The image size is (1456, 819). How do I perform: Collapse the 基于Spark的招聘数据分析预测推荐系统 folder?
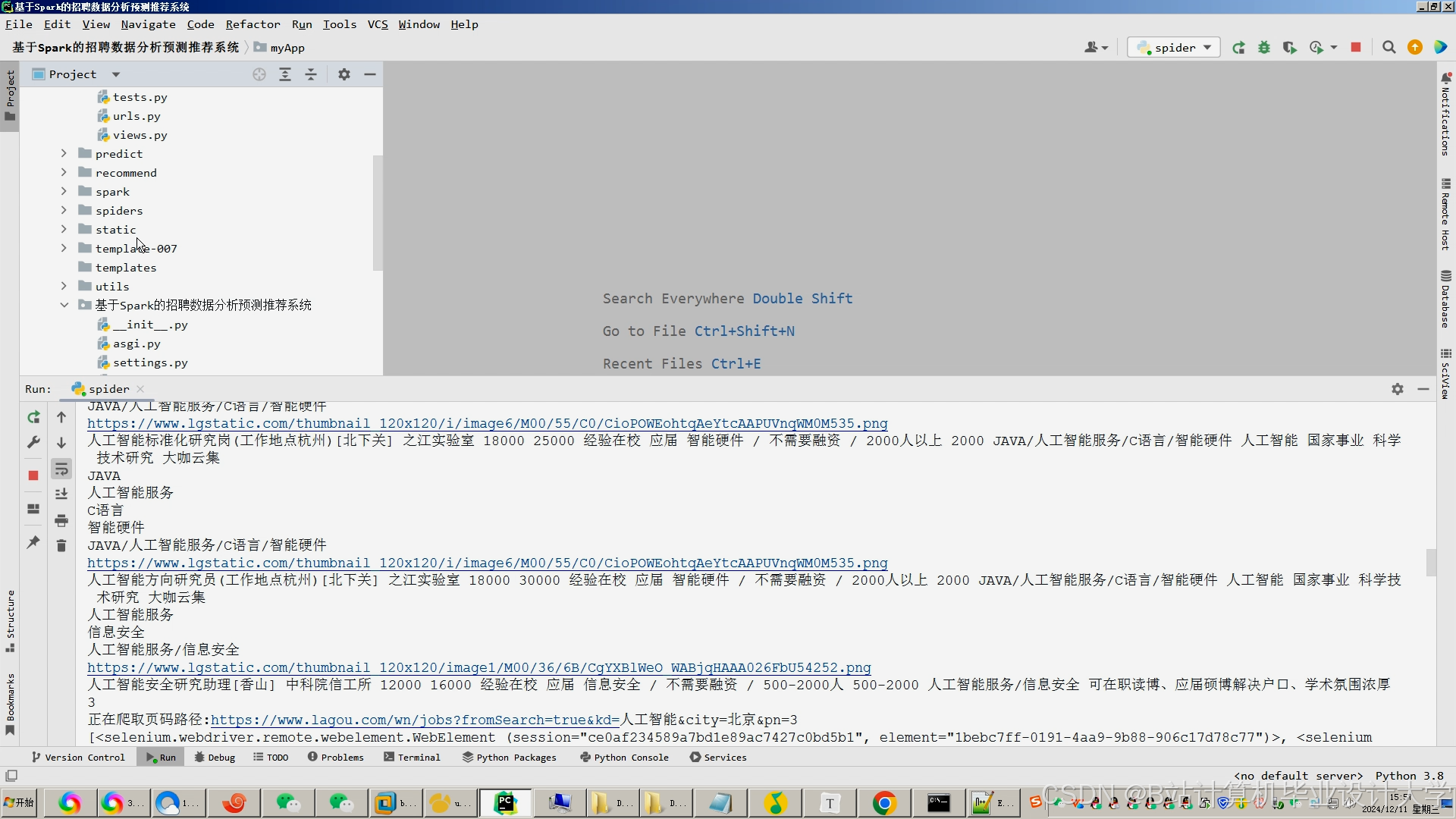(x=64, y=304)
